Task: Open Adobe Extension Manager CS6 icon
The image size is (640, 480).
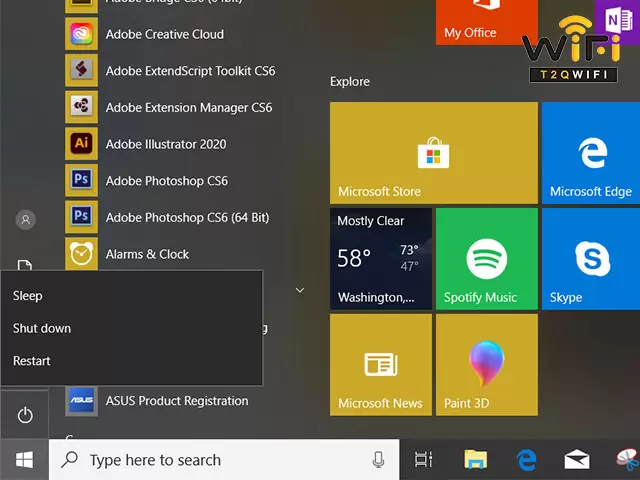Action: (x=81, y=107)
